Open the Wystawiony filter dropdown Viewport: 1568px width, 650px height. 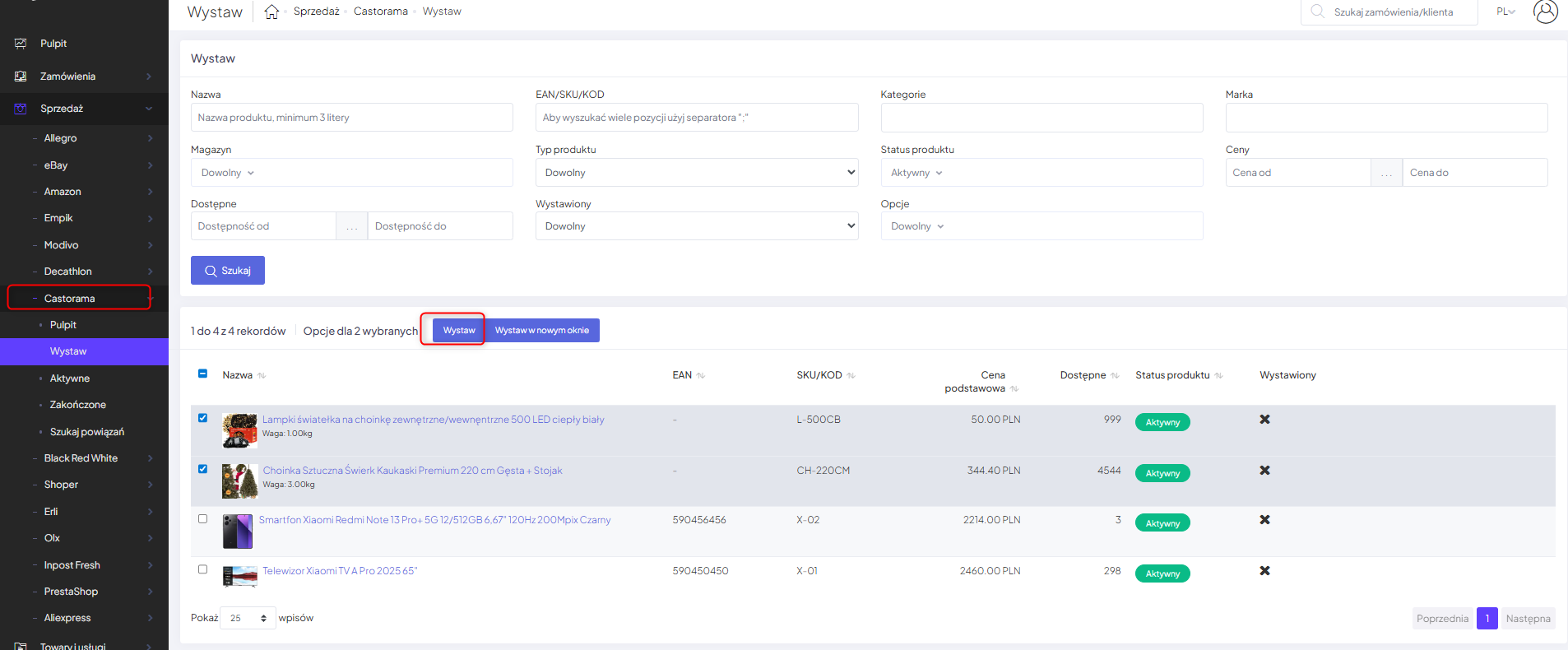(x=696, y=226)
